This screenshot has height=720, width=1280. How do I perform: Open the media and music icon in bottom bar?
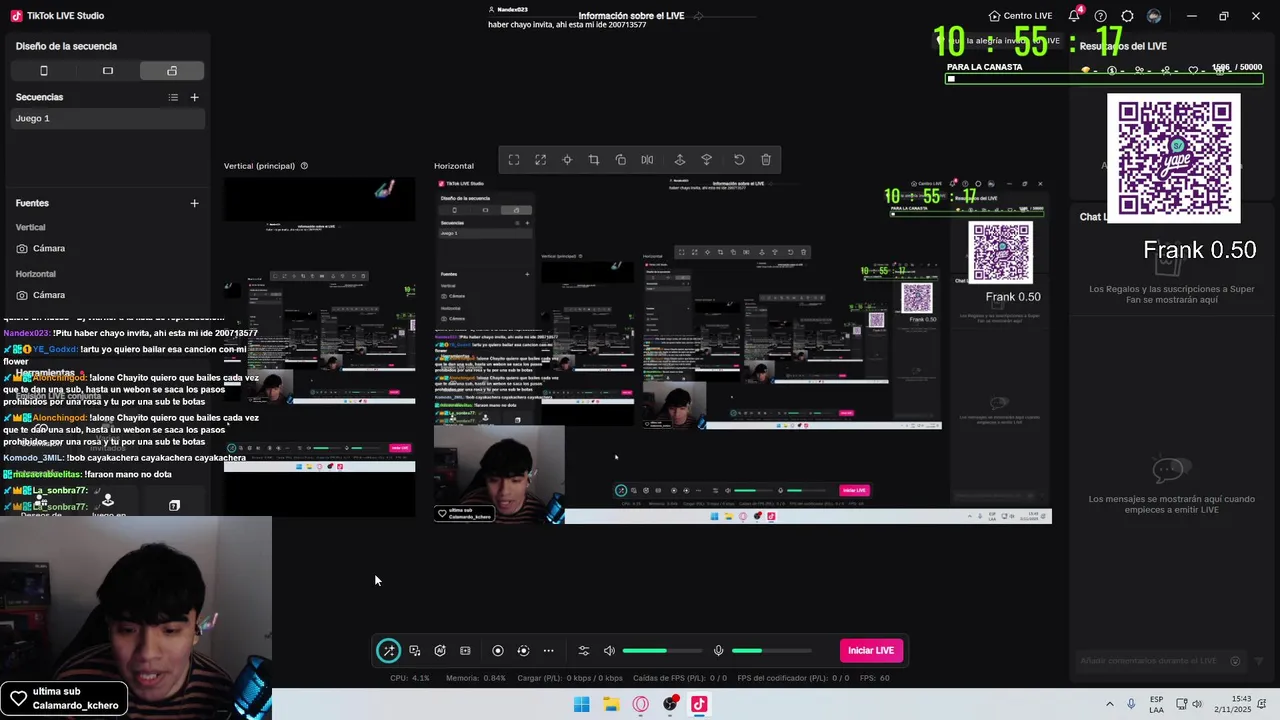coord(415,651)
